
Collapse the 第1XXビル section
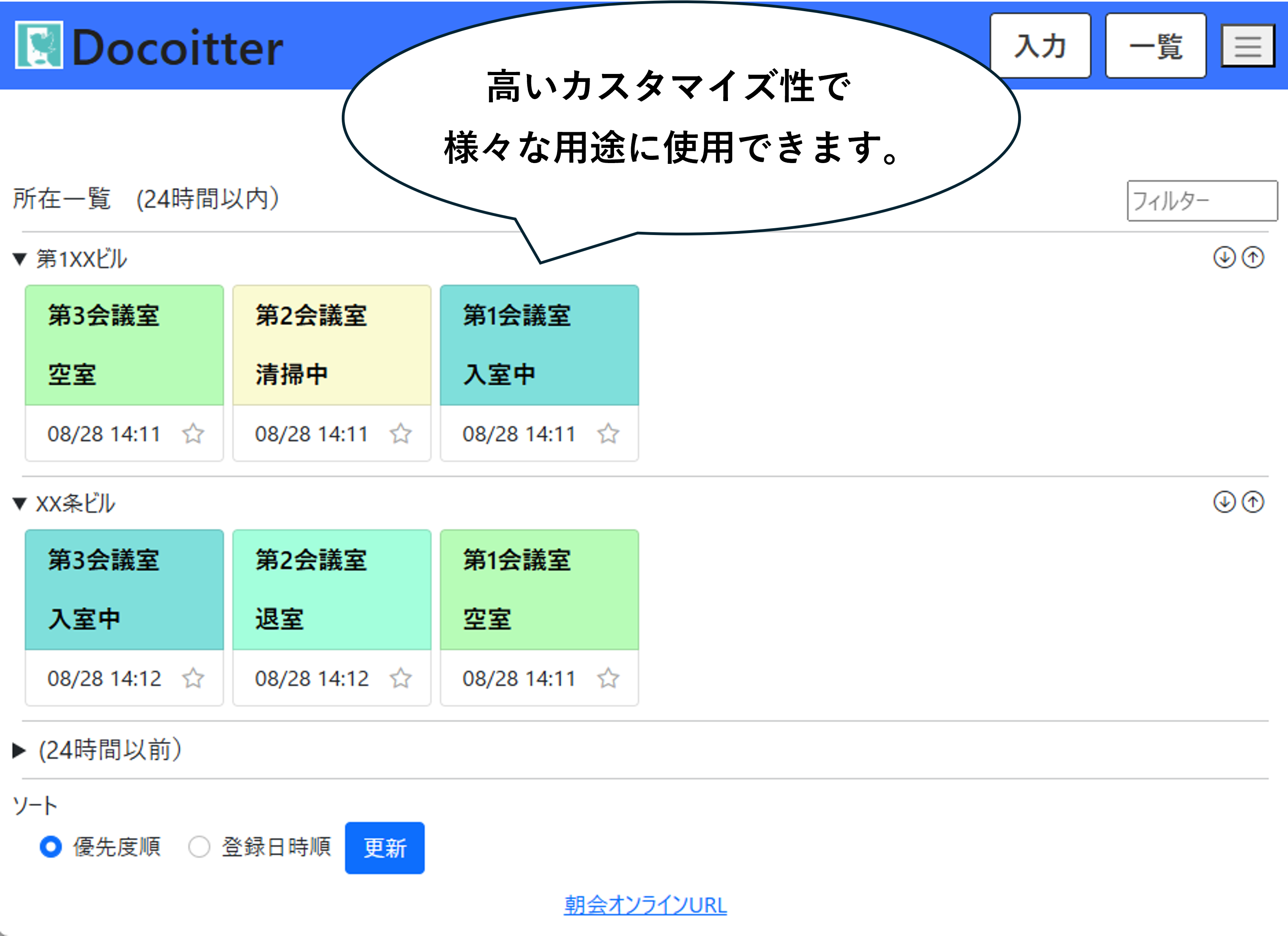pos(20,257)
